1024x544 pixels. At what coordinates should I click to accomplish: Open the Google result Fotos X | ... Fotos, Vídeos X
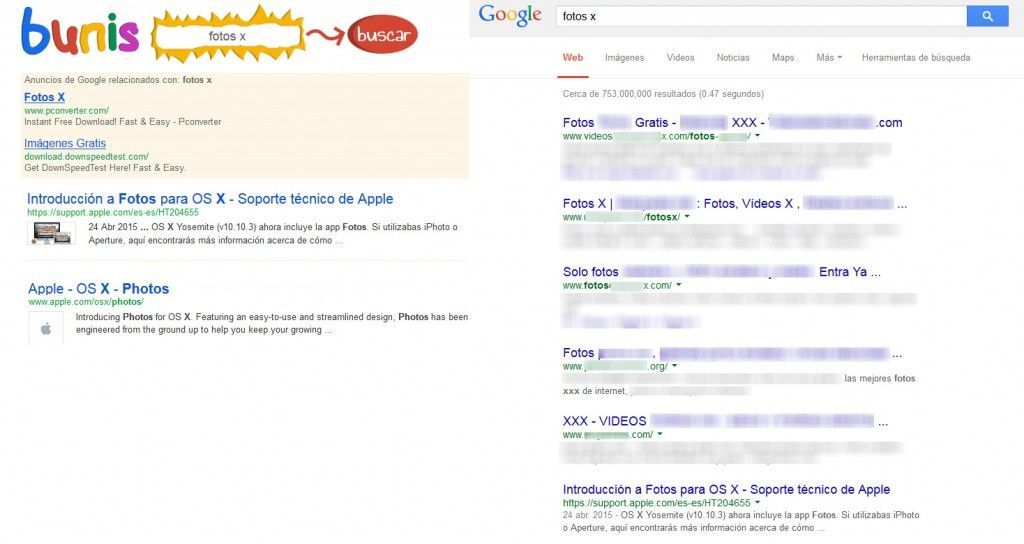735,204
